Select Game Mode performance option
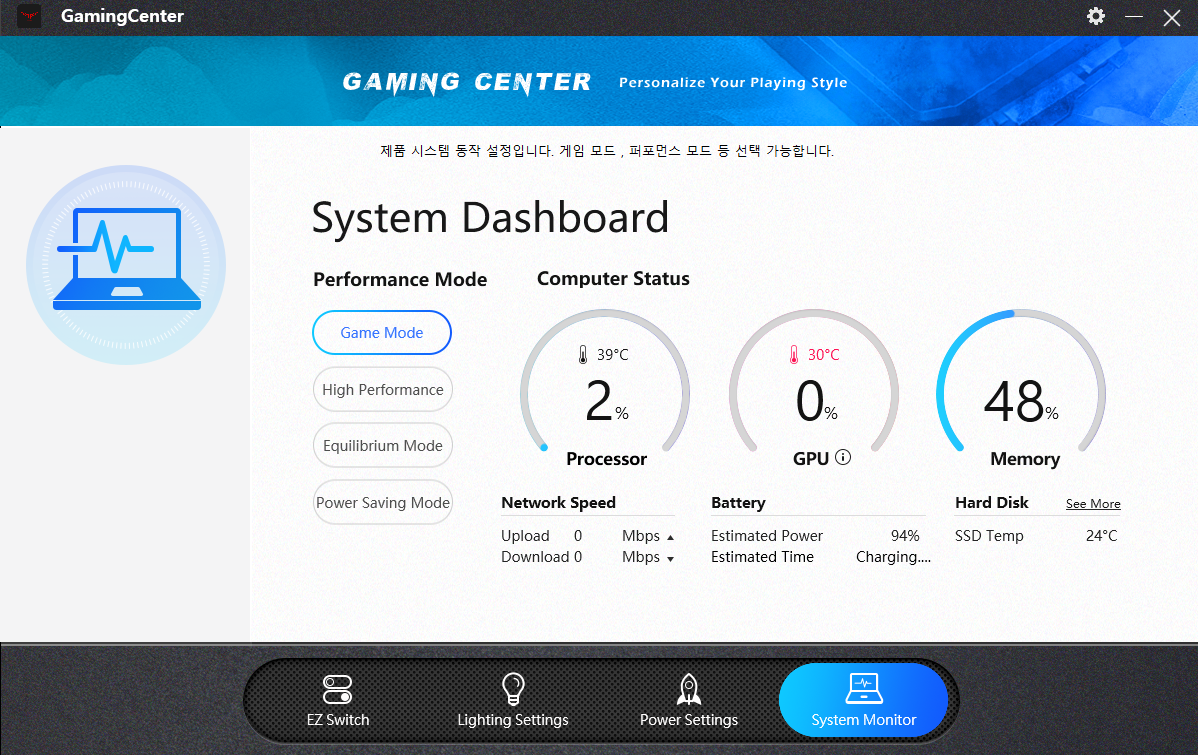 click(x=382, y=332)
